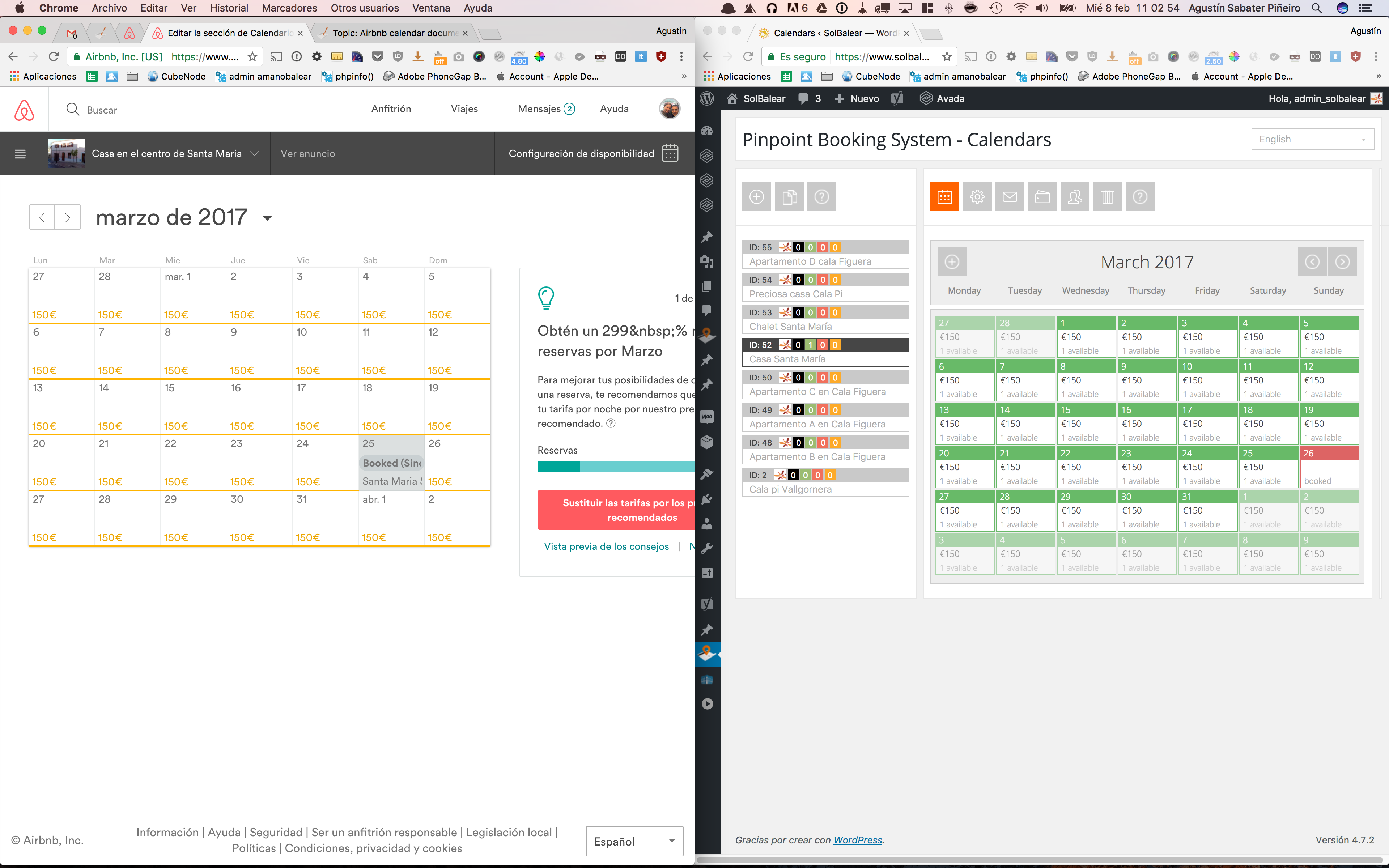Open the Anfitrión menu on Airbnb

coord(391,109)
